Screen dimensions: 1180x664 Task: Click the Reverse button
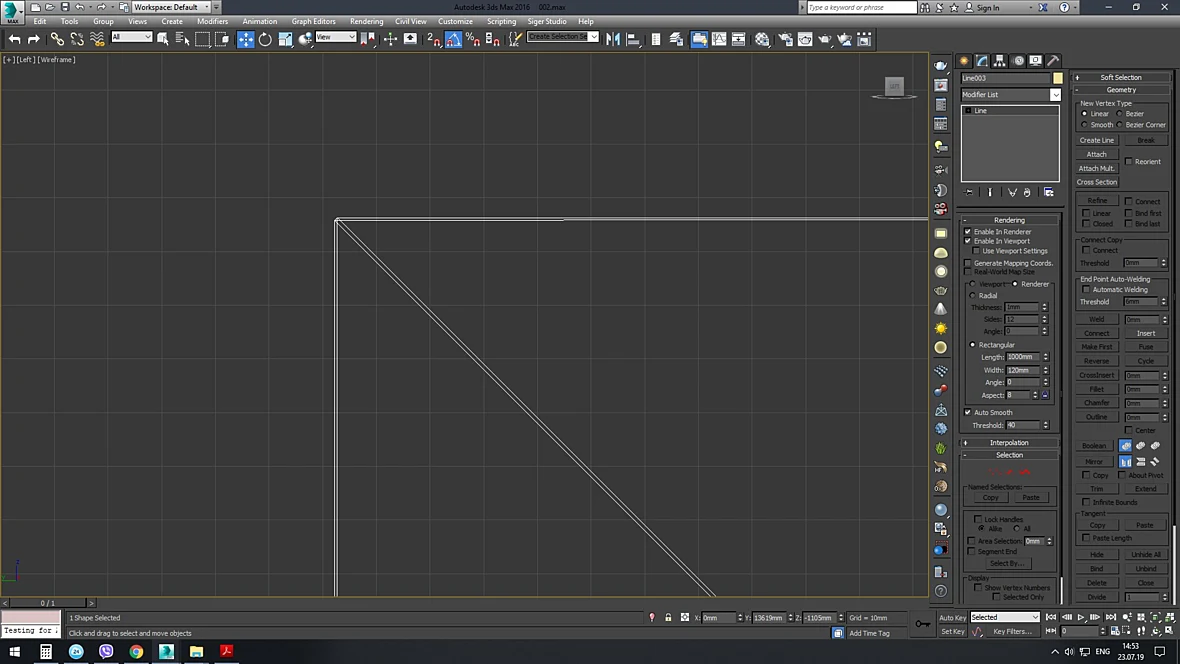click(x=1096, y=361)
